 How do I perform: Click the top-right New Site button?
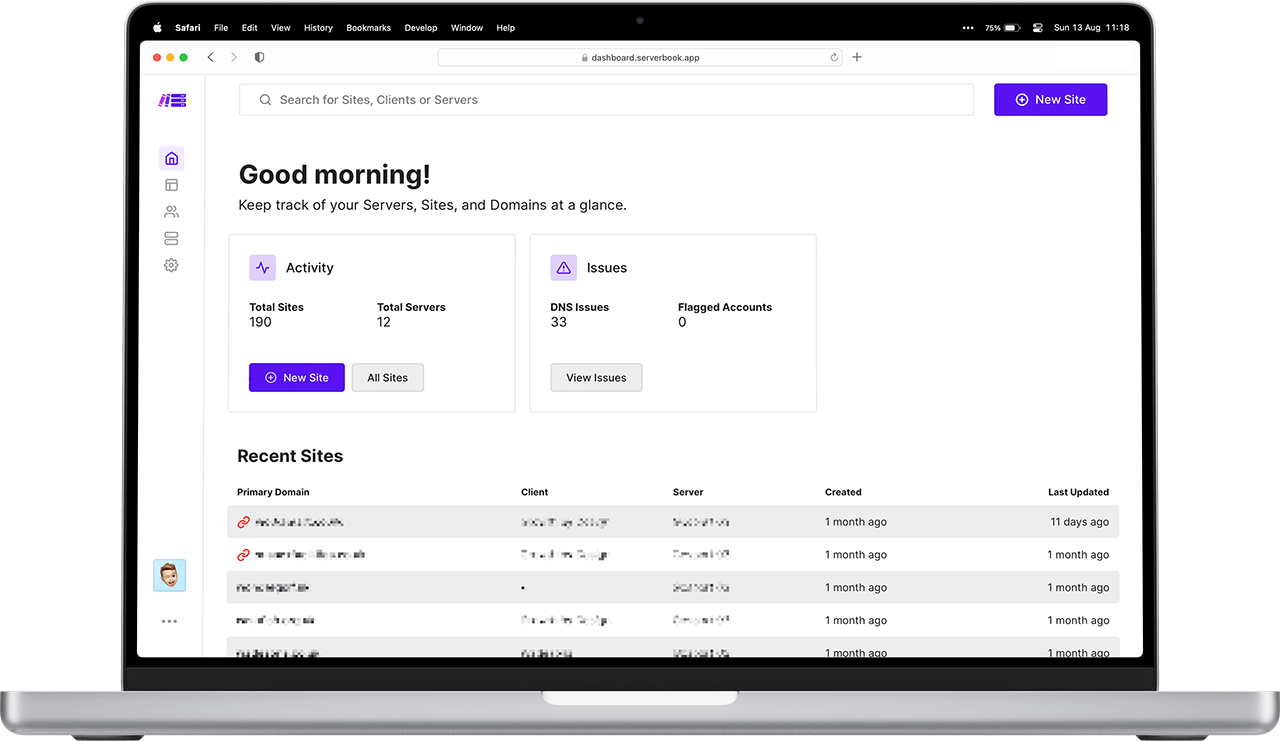click(x=1050, y=100)
